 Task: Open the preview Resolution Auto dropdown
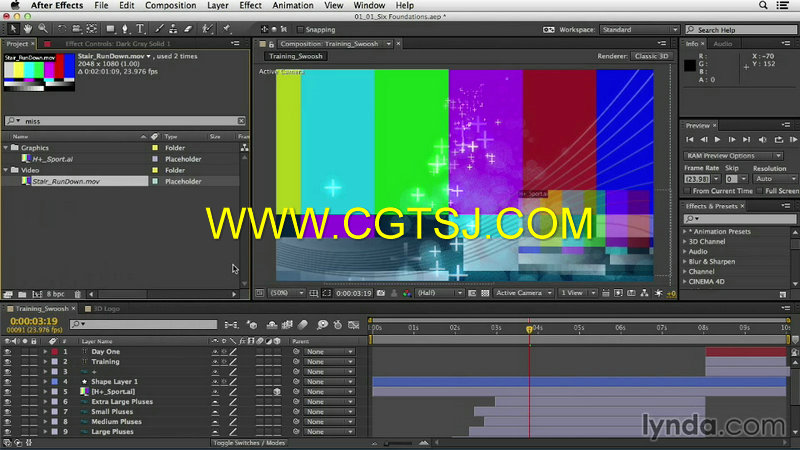coord(776,179)
